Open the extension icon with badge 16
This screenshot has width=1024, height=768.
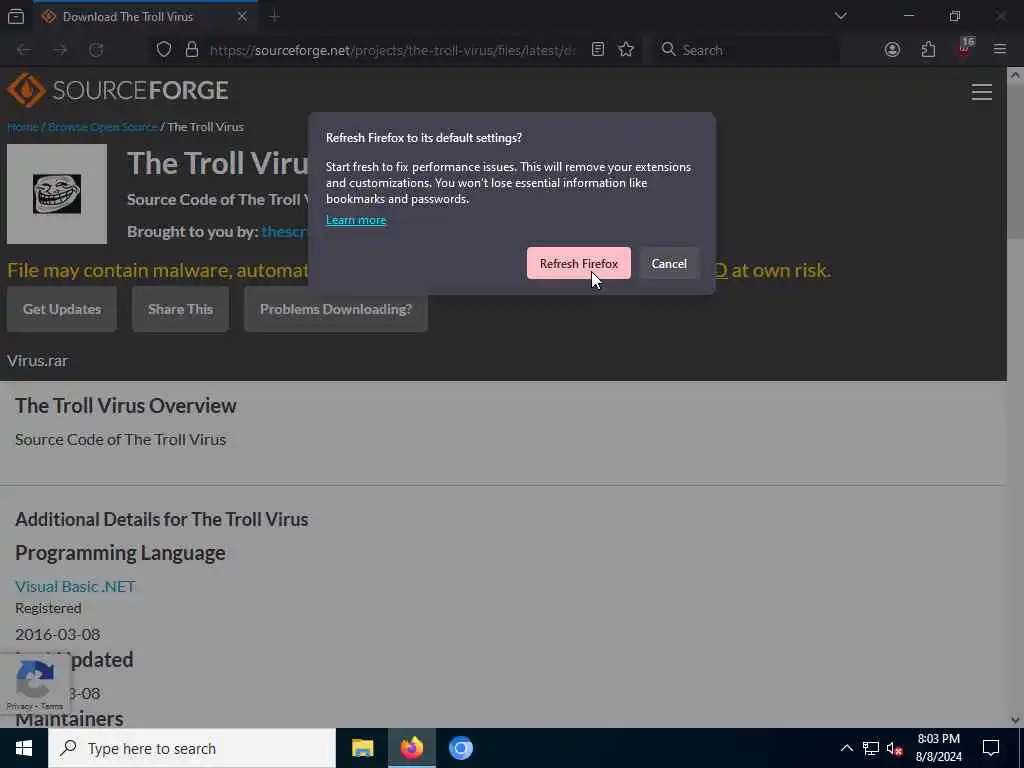pyautogui.click(x=965, y=49)
